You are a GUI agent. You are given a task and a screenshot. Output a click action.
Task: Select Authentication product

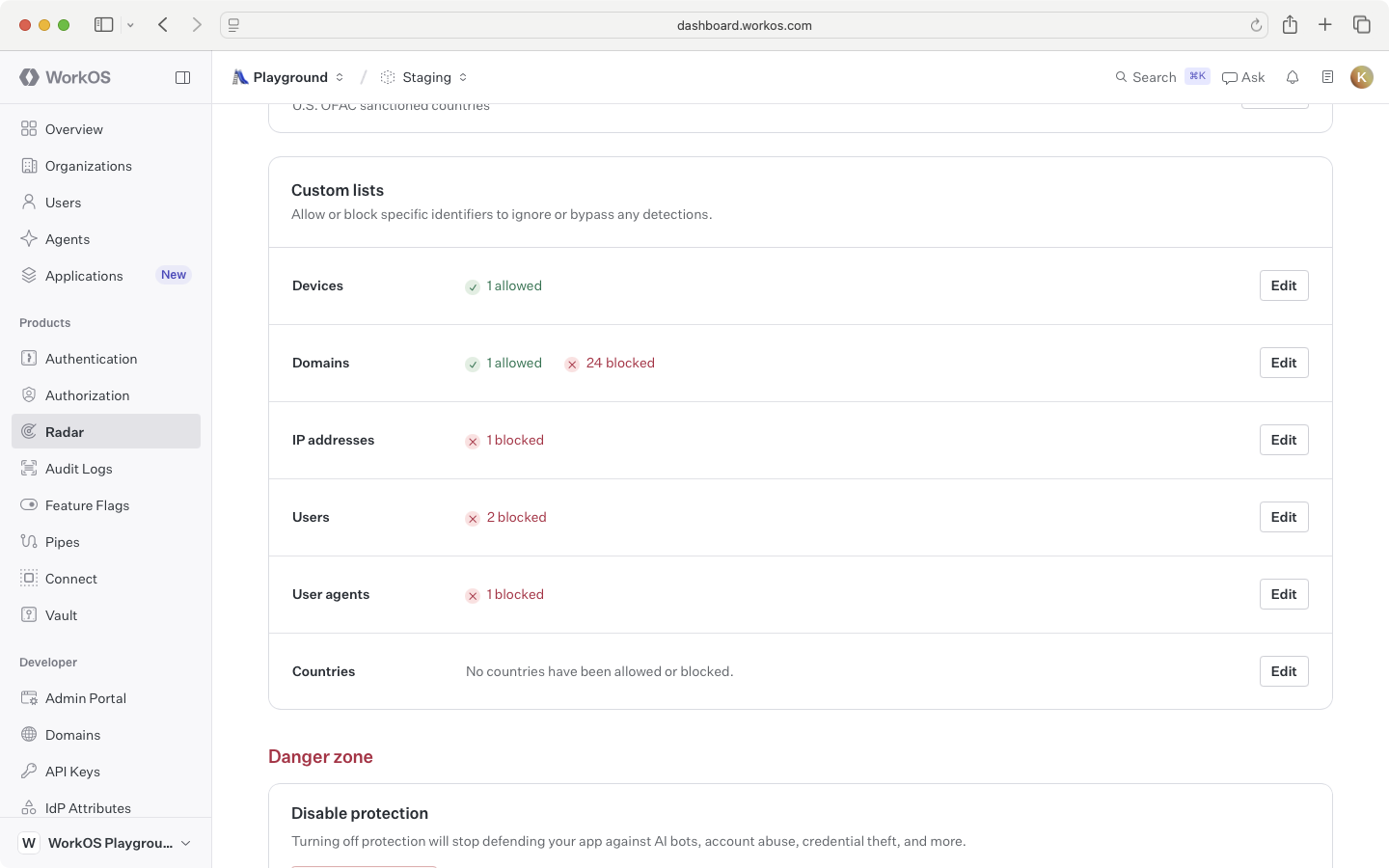point(106,359)
